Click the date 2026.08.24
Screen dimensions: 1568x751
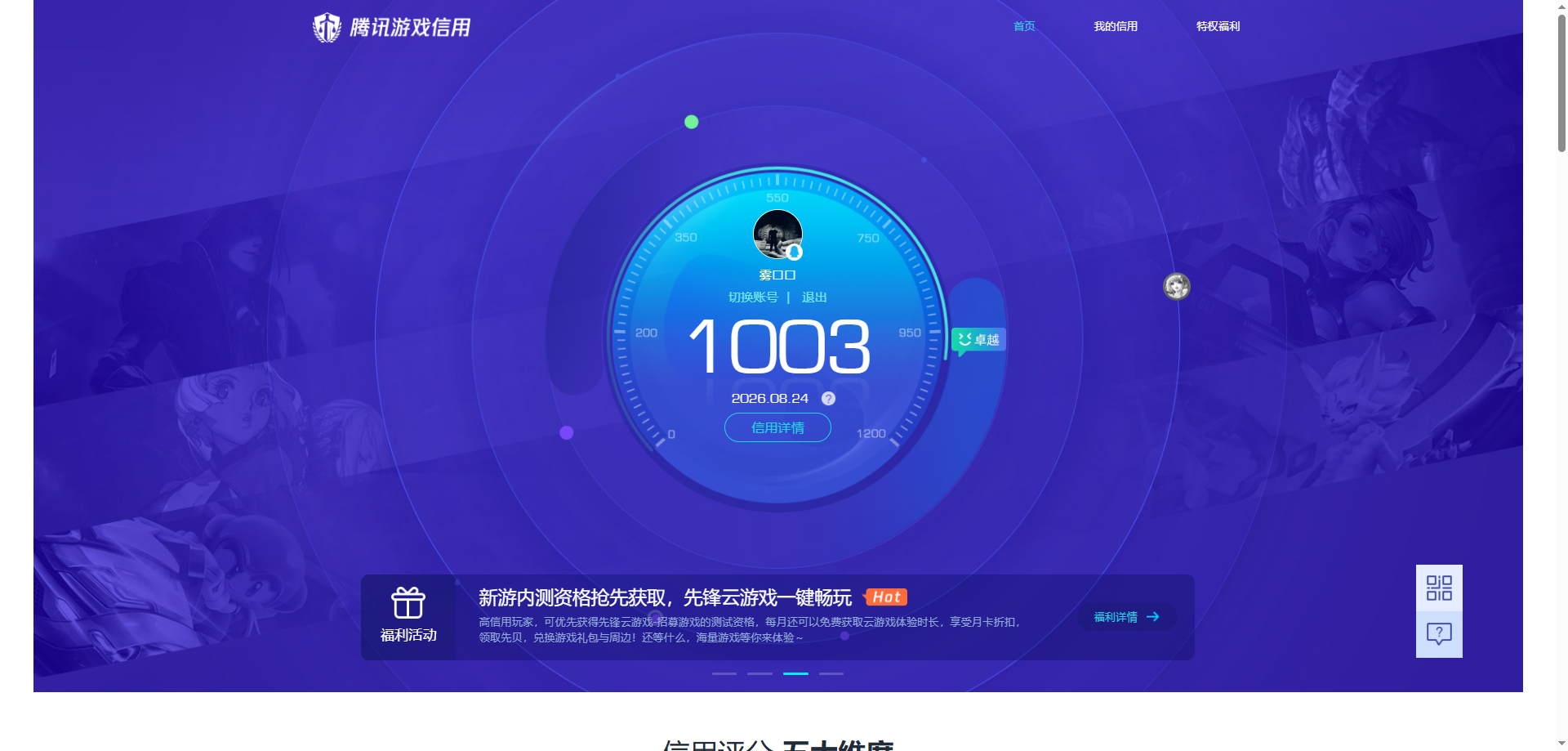point(769,399)
